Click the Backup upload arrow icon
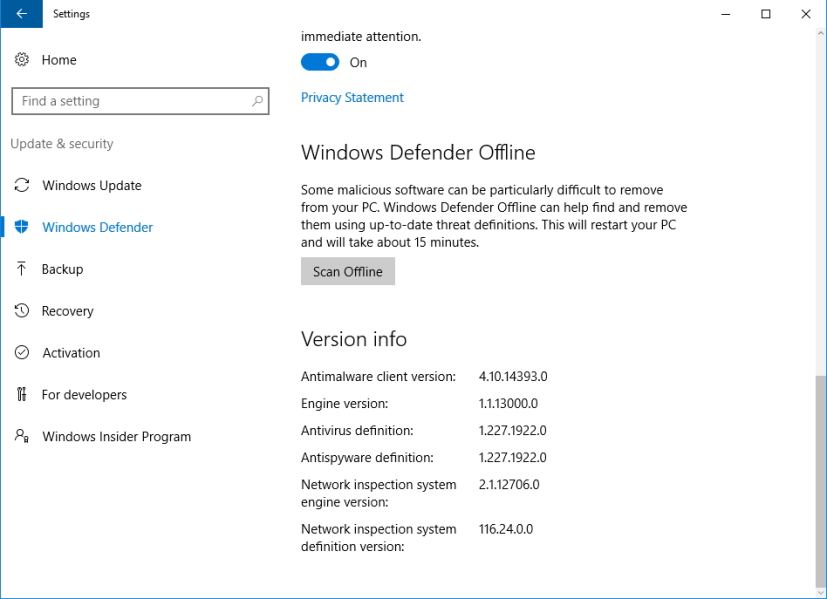The height and width of the screenshot is (599, 827). click(x=22, y=269)
